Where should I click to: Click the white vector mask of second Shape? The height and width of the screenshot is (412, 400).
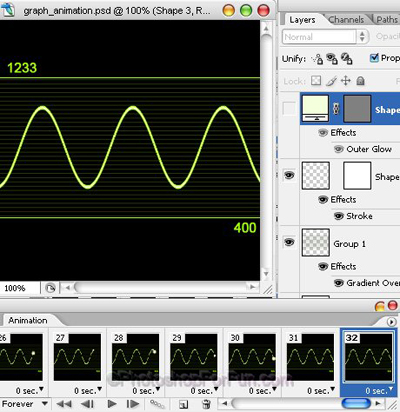point(357,176)
